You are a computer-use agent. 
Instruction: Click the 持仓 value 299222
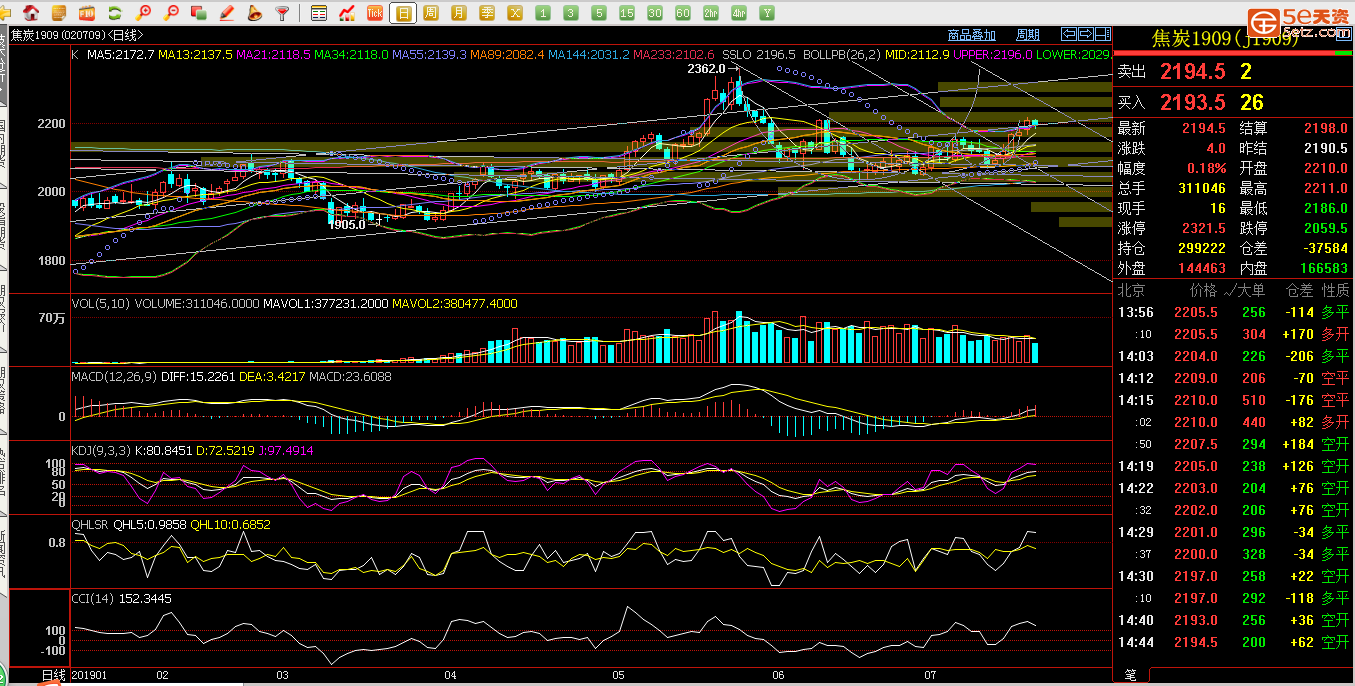(1201, 248)
